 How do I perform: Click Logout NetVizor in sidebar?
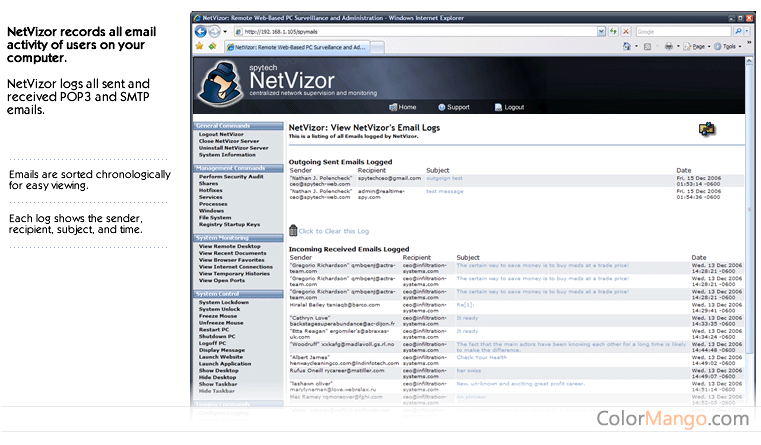coord(221,134)
